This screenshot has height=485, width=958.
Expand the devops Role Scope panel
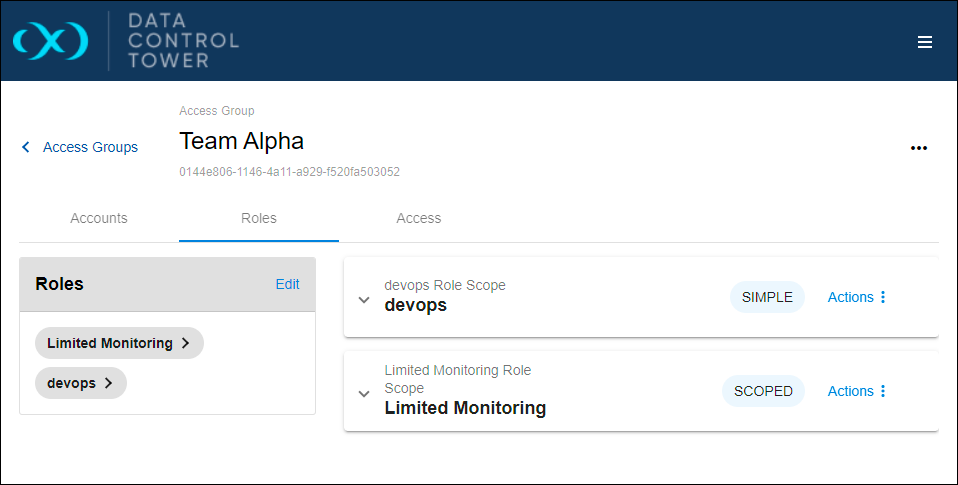click(x=364, y=300)
